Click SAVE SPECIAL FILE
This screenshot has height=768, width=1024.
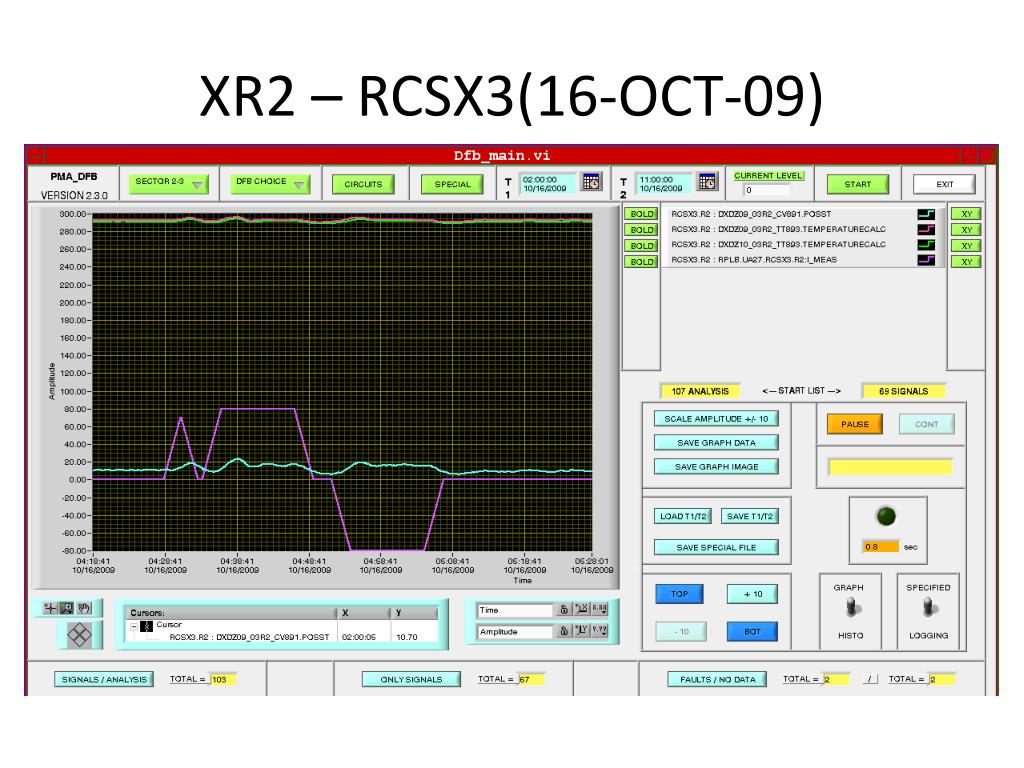pos(716,547)
